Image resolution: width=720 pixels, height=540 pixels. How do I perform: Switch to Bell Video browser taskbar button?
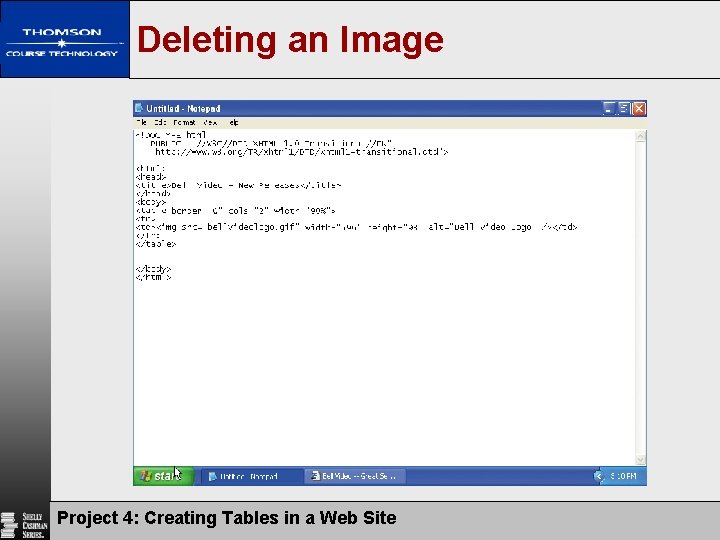pyautogui.click(x=355, y=476)
